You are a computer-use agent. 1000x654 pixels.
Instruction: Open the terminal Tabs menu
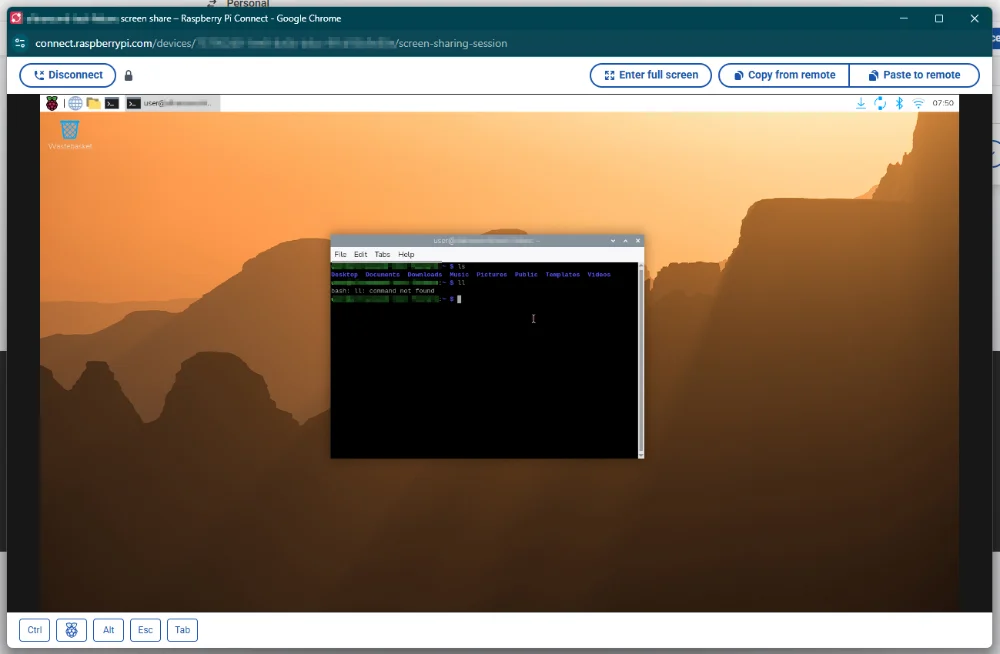382,255
